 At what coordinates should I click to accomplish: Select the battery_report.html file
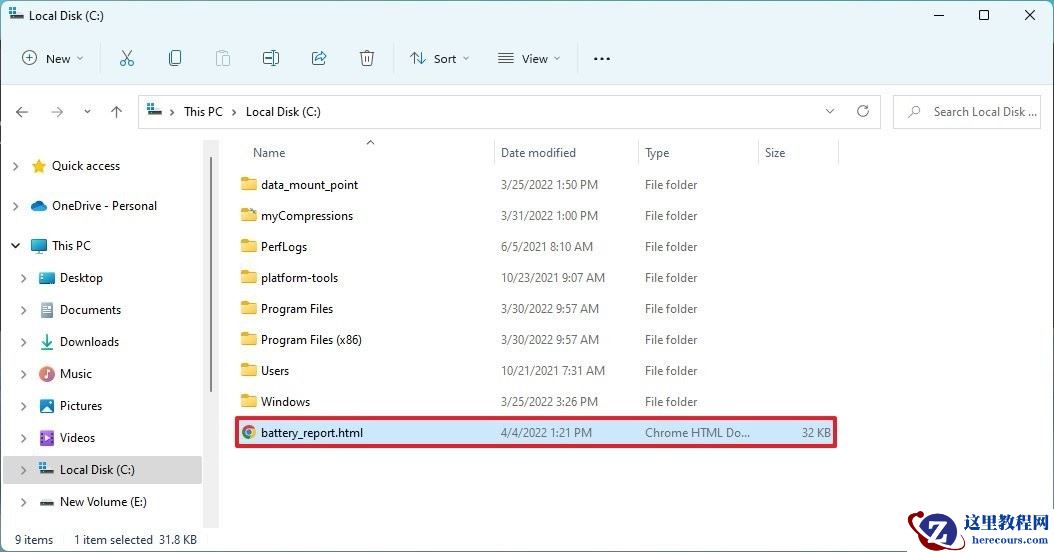(312, 433)
